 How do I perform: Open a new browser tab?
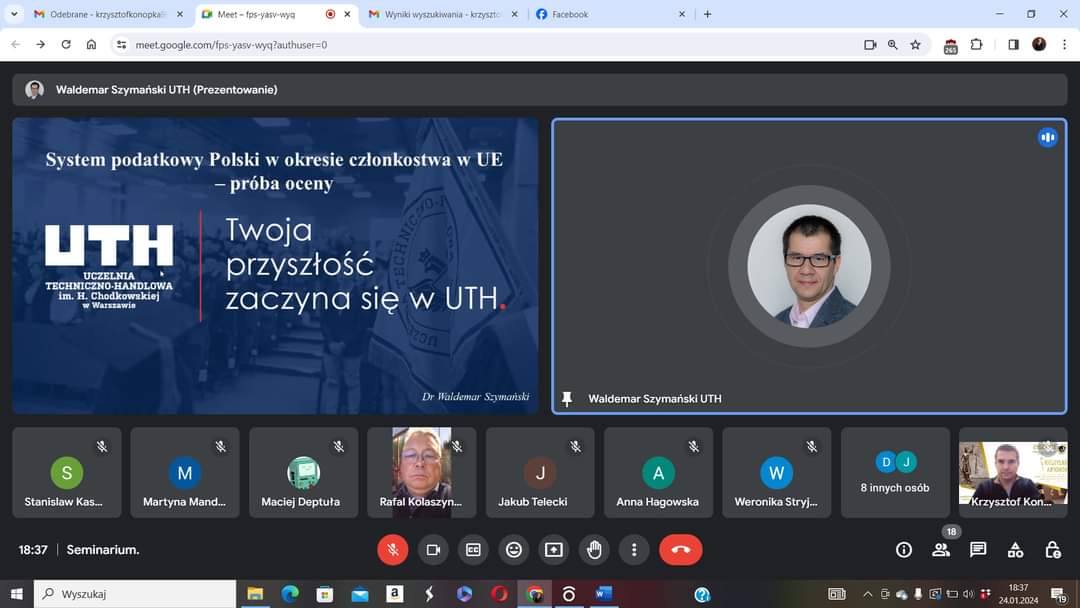tap(707, 14)
